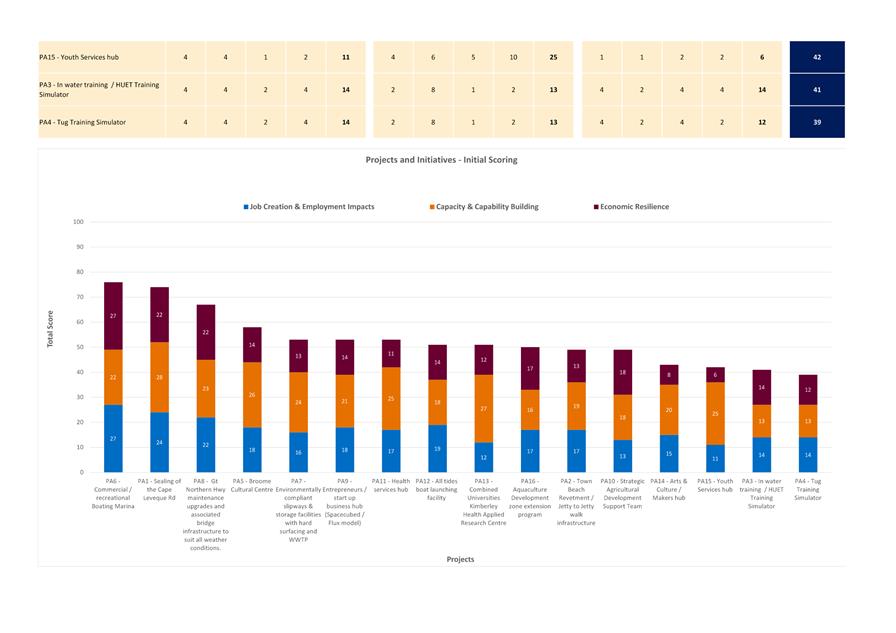896x633 pixels.
Task: Click the orange segment of the PA13 bar
Action: [484, 408]
